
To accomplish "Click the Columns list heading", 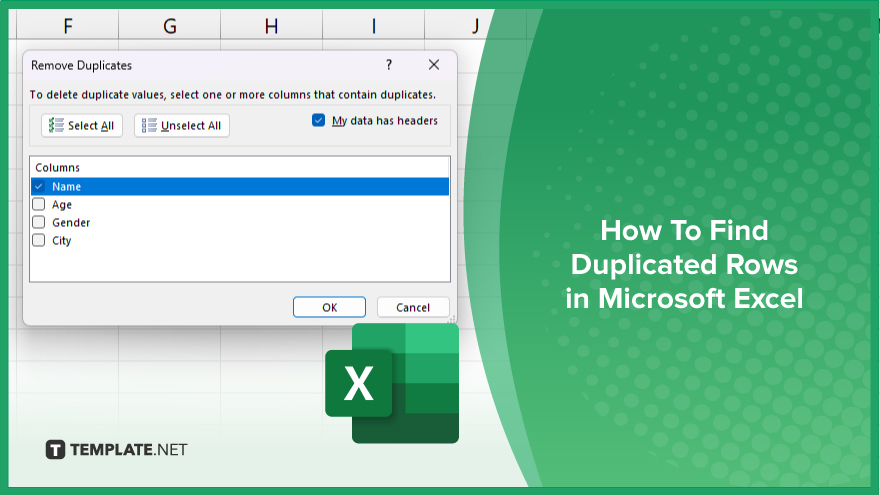I will 58,167.
